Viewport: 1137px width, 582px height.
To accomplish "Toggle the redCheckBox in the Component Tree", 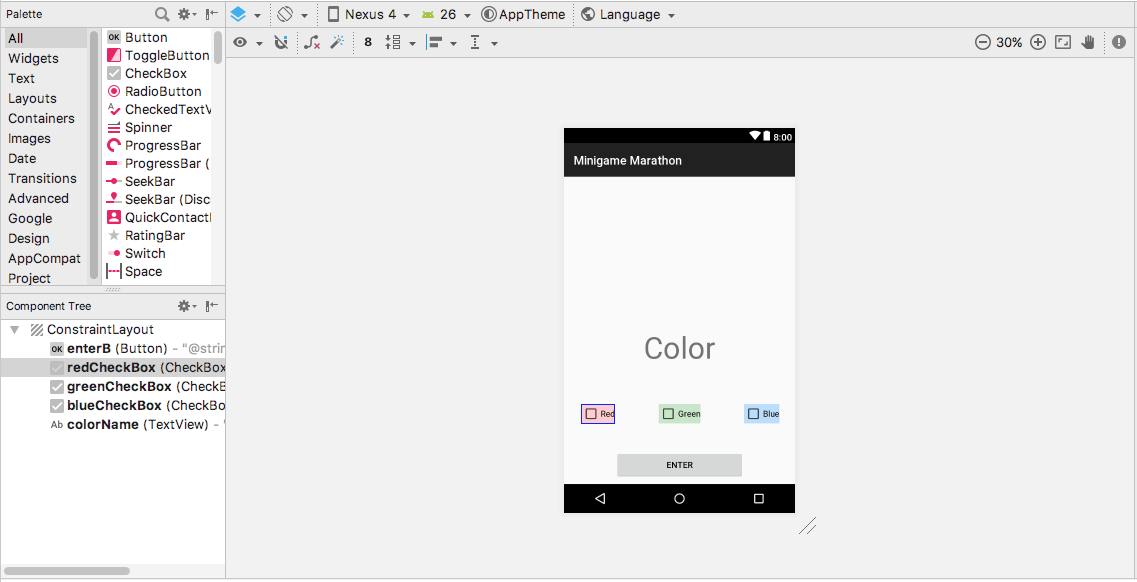I will click(x=57, y=367).
